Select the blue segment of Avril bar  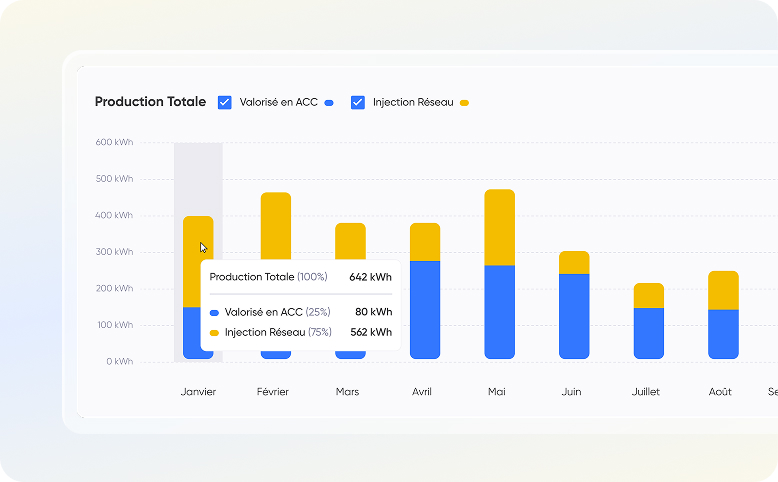click(x=425, y=310)
